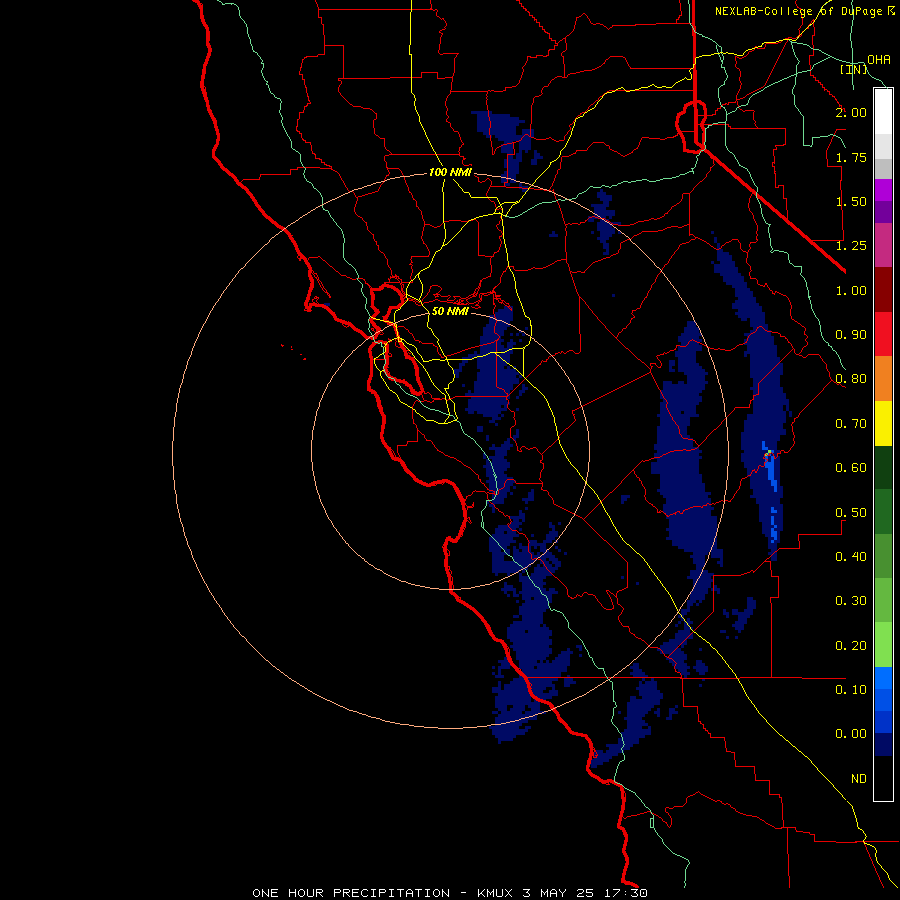Select the lightest green swatch near 0.20
This screenshot has width=900, height=900.
coord(883,645)
